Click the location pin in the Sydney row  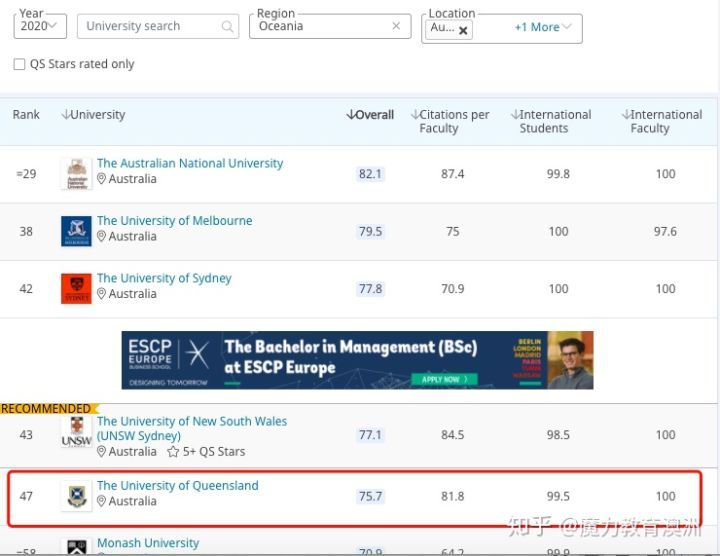click(101, 293)
